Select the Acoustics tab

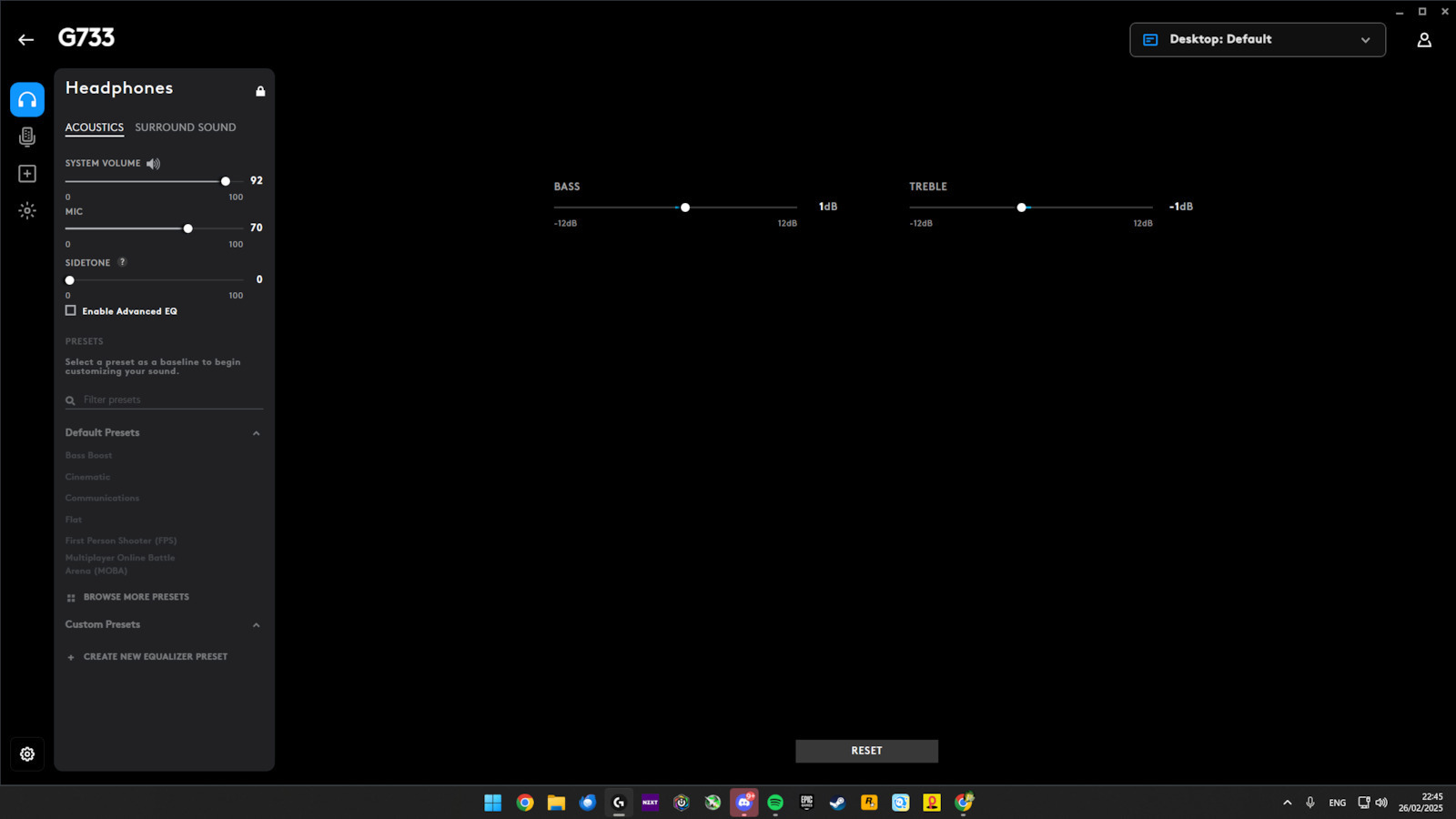tap(94, 127)
